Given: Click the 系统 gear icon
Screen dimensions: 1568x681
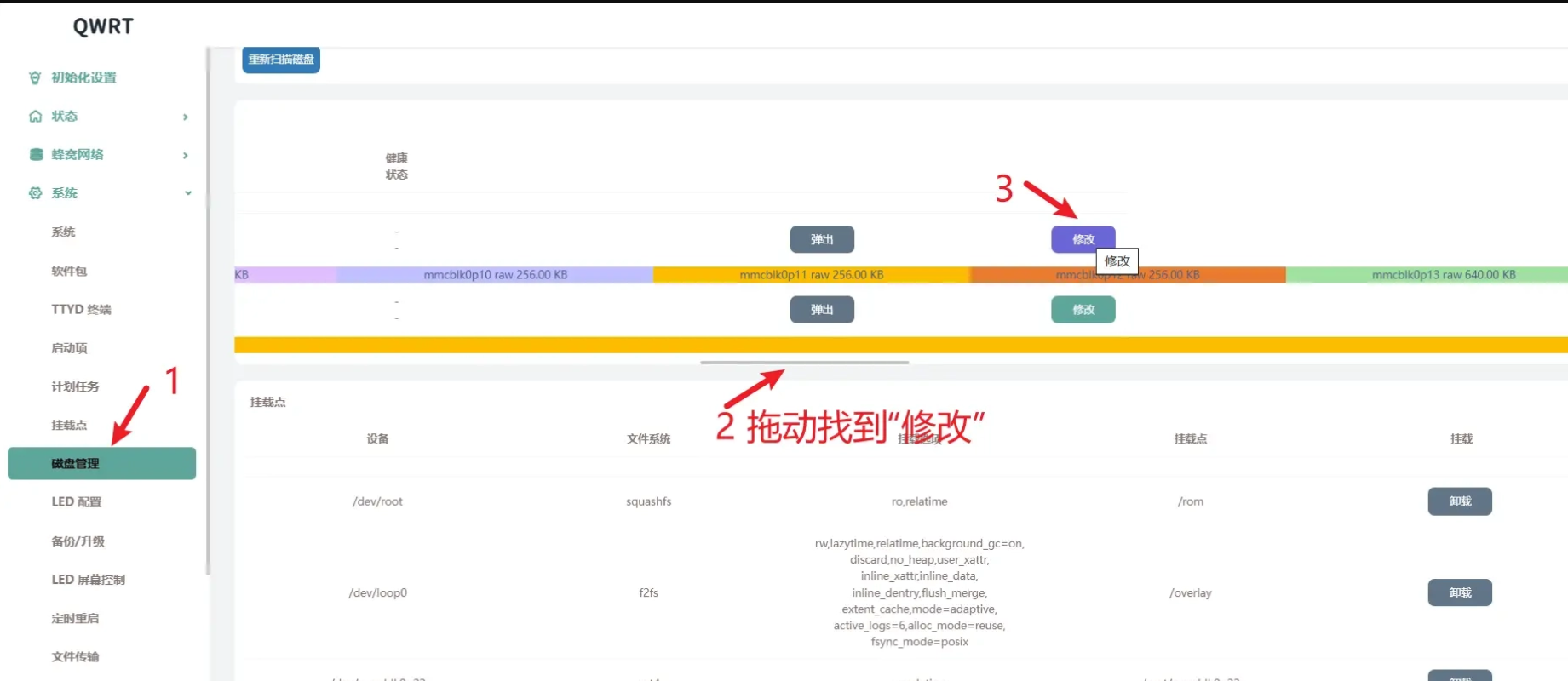Looking at the screenshot, I should click(35, 193).
